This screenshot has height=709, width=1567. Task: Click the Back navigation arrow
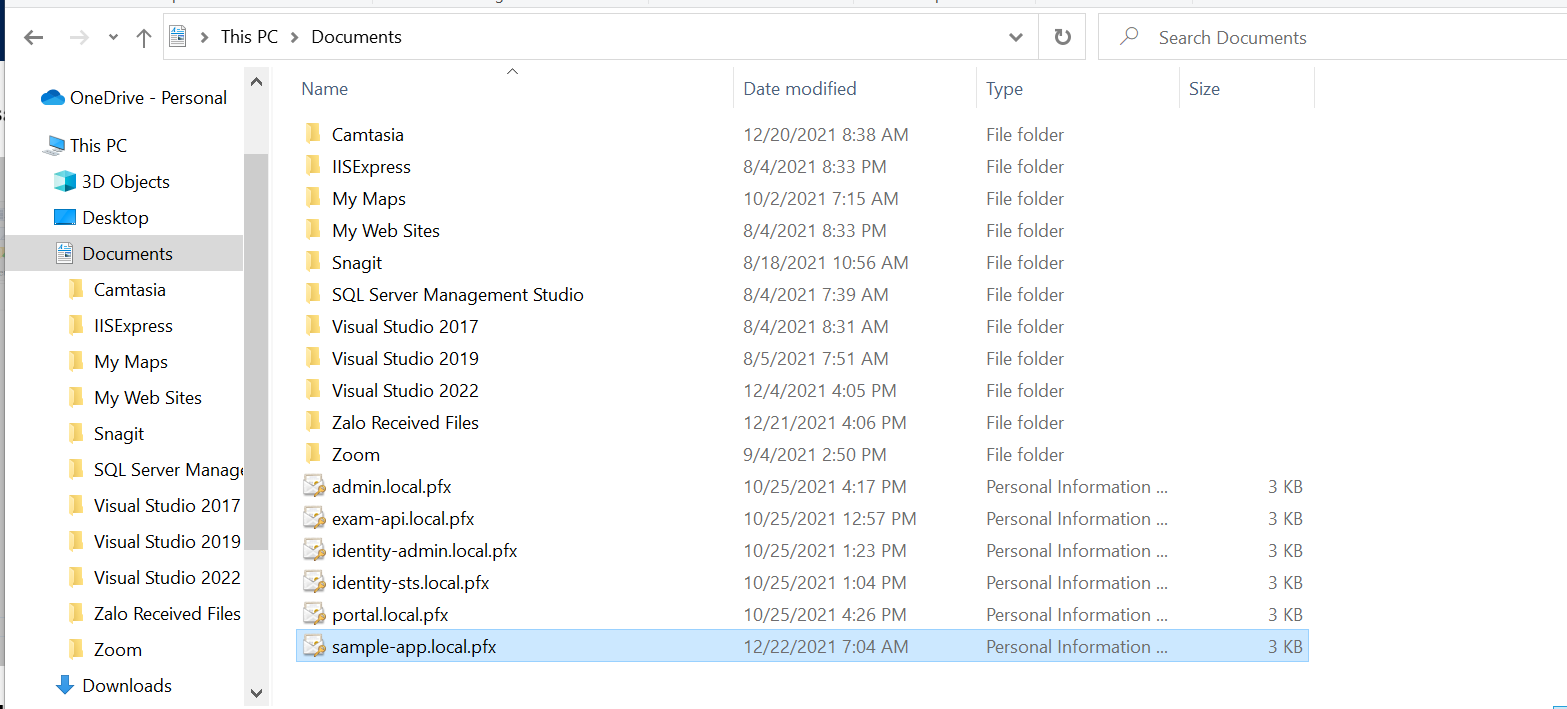pos(34,38)
